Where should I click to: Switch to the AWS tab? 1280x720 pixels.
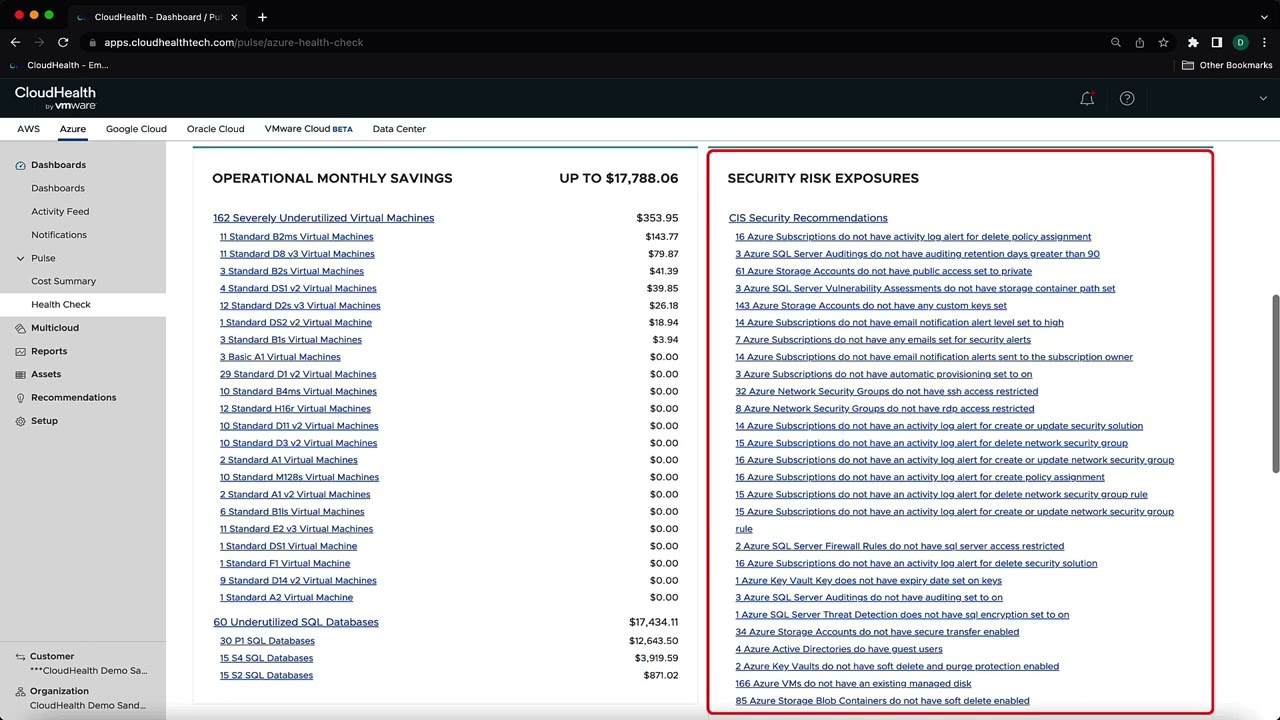pyautogui.click(x=28, y=129)
